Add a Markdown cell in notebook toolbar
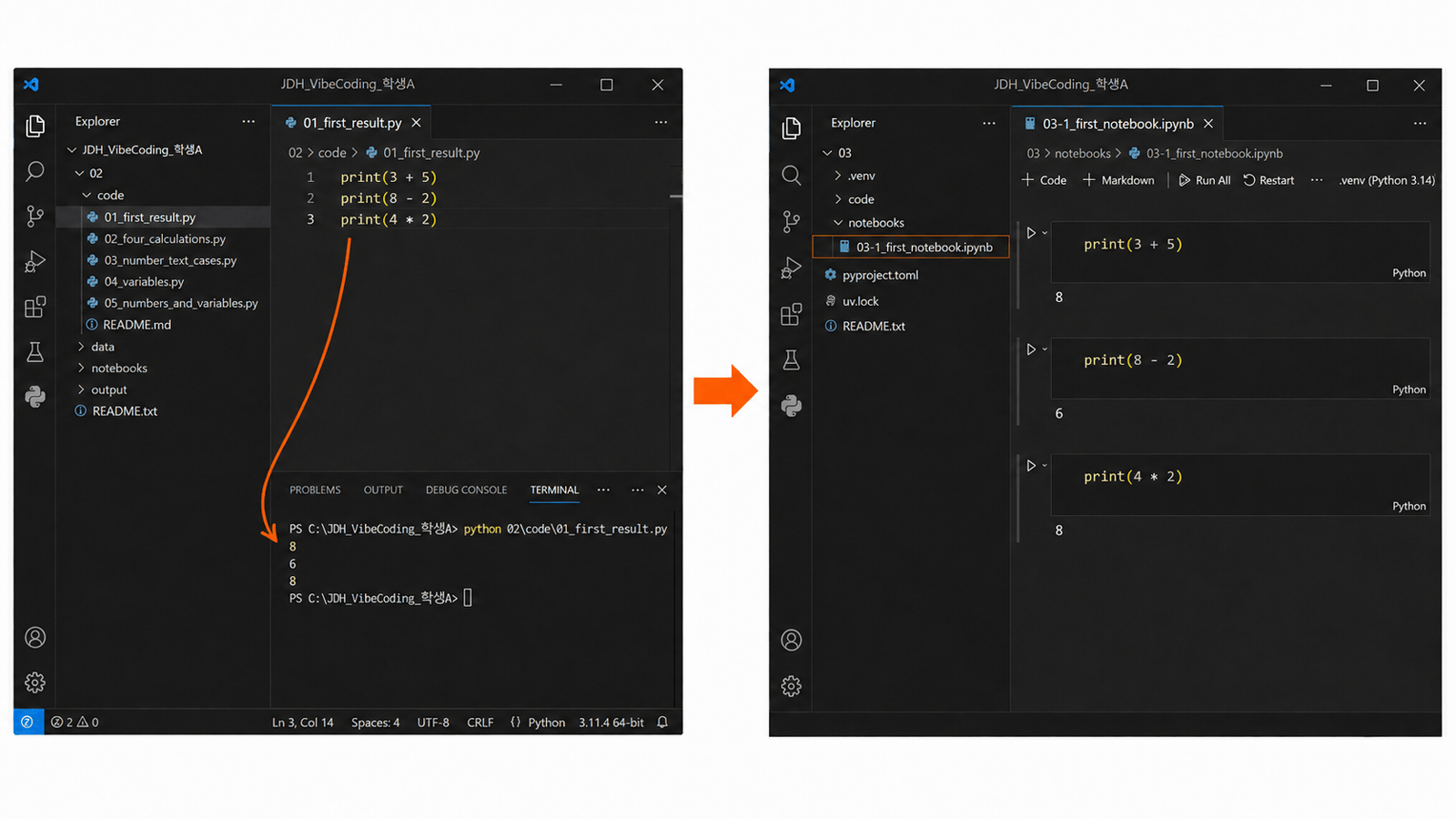This screenshot has width=1456, height=819. point(1118,180)
